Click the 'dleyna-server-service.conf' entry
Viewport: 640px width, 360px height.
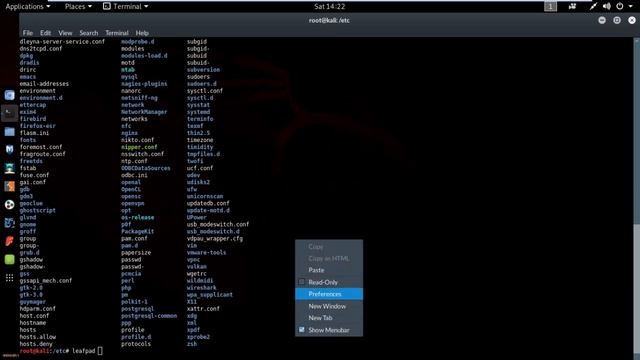coord(62,42)
